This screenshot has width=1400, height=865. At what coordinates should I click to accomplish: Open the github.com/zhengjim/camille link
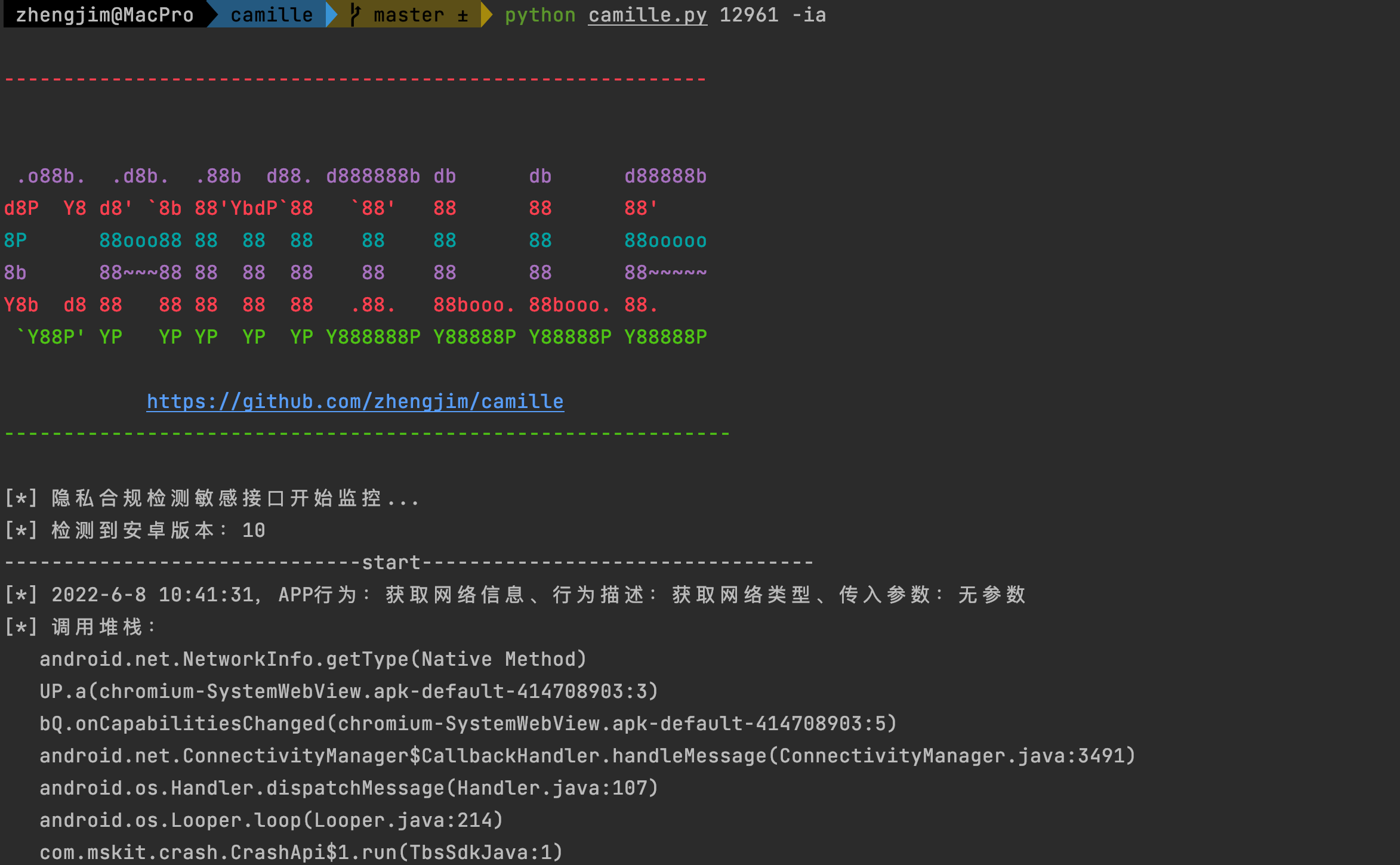355,401
